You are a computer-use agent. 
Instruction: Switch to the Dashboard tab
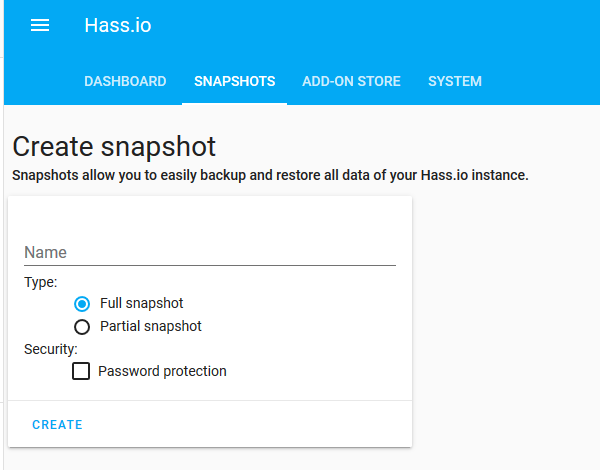click(x=125, y=81)
